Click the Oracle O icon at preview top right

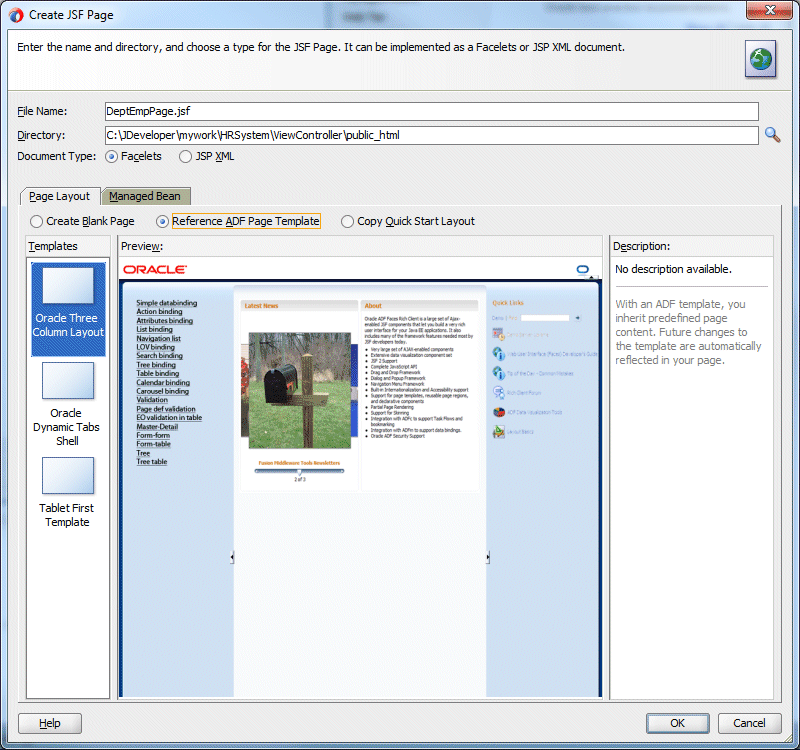point(583,269)
